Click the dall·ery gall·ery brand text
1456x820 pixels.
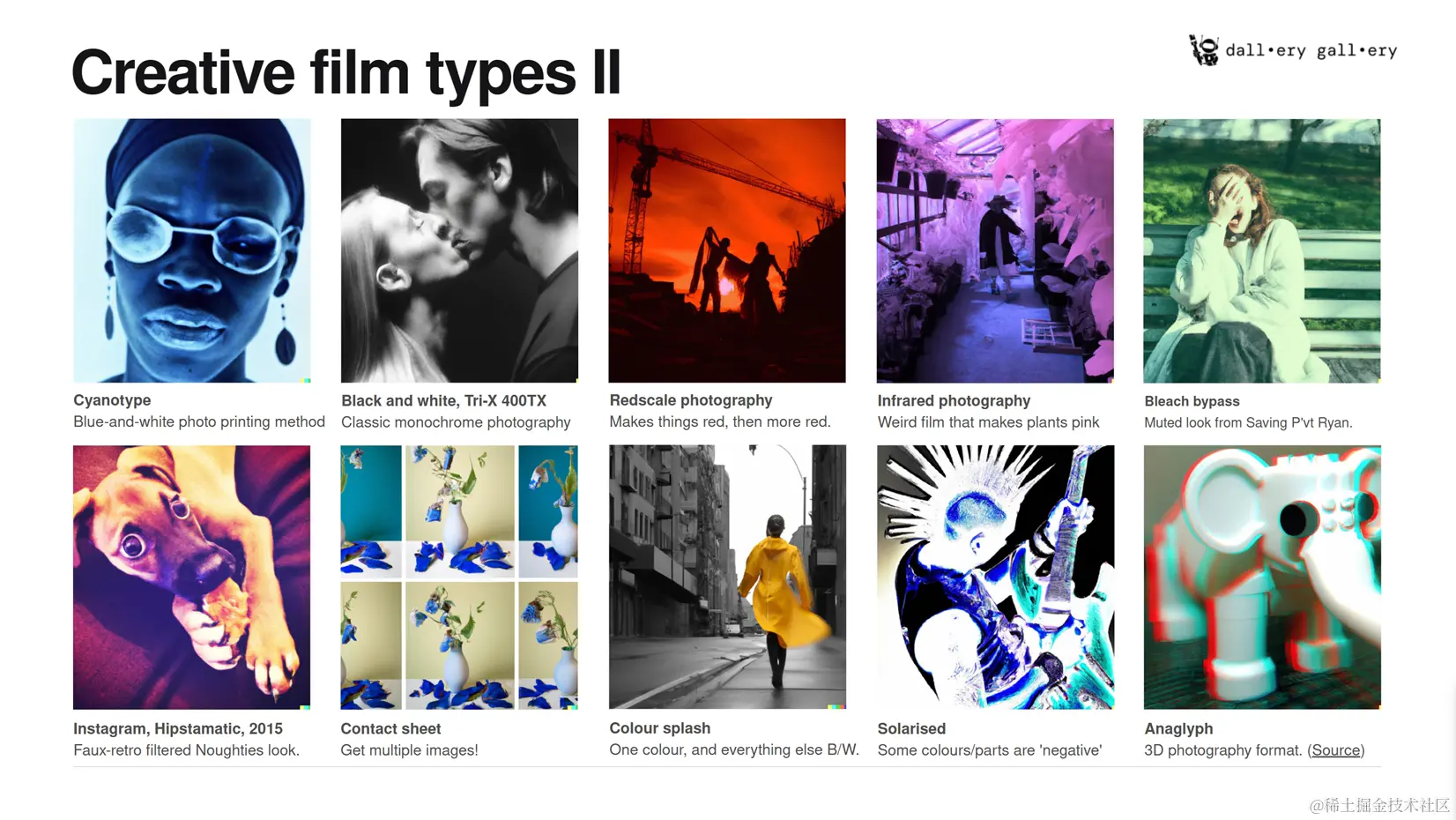[x=1311, y=50]
